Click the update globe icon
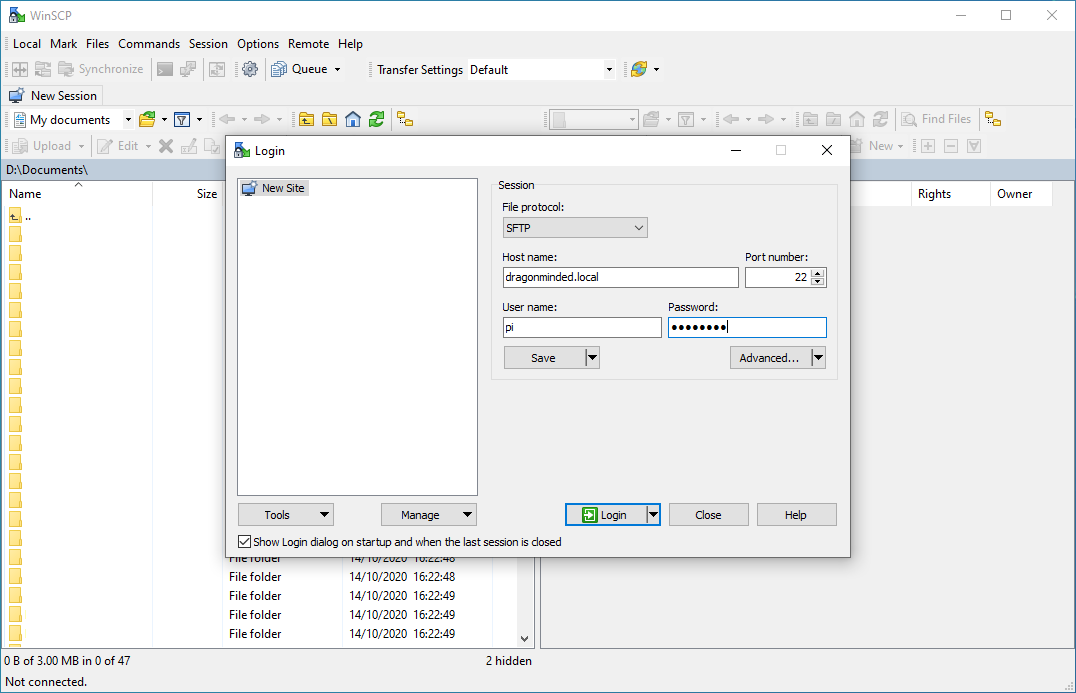Image resolution: width=1076 pixels, height=693 pixels. pos(639,69)
